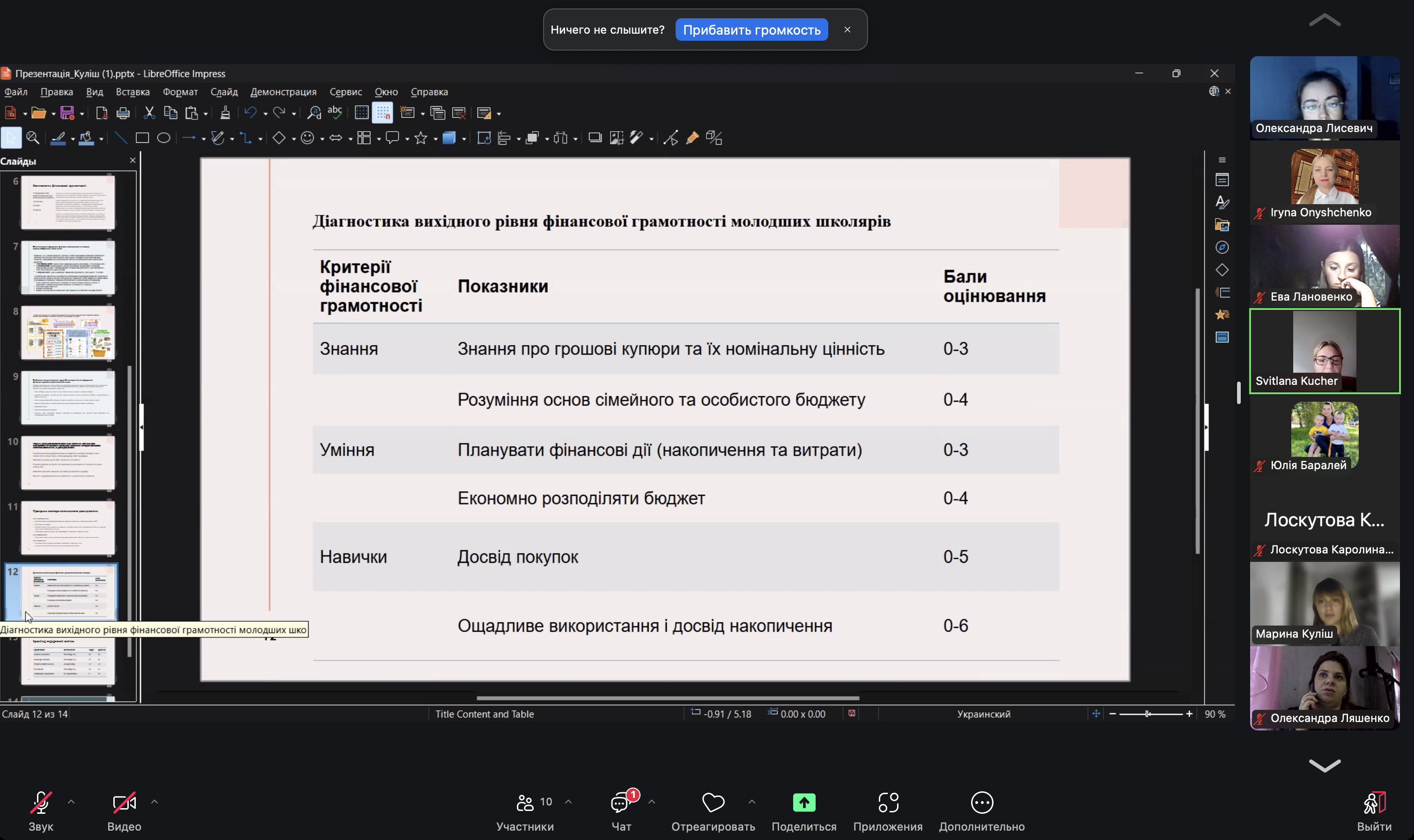Open the Участники participants panel
The width and height of the screenshot is (1414, 840).
[525, 811]
